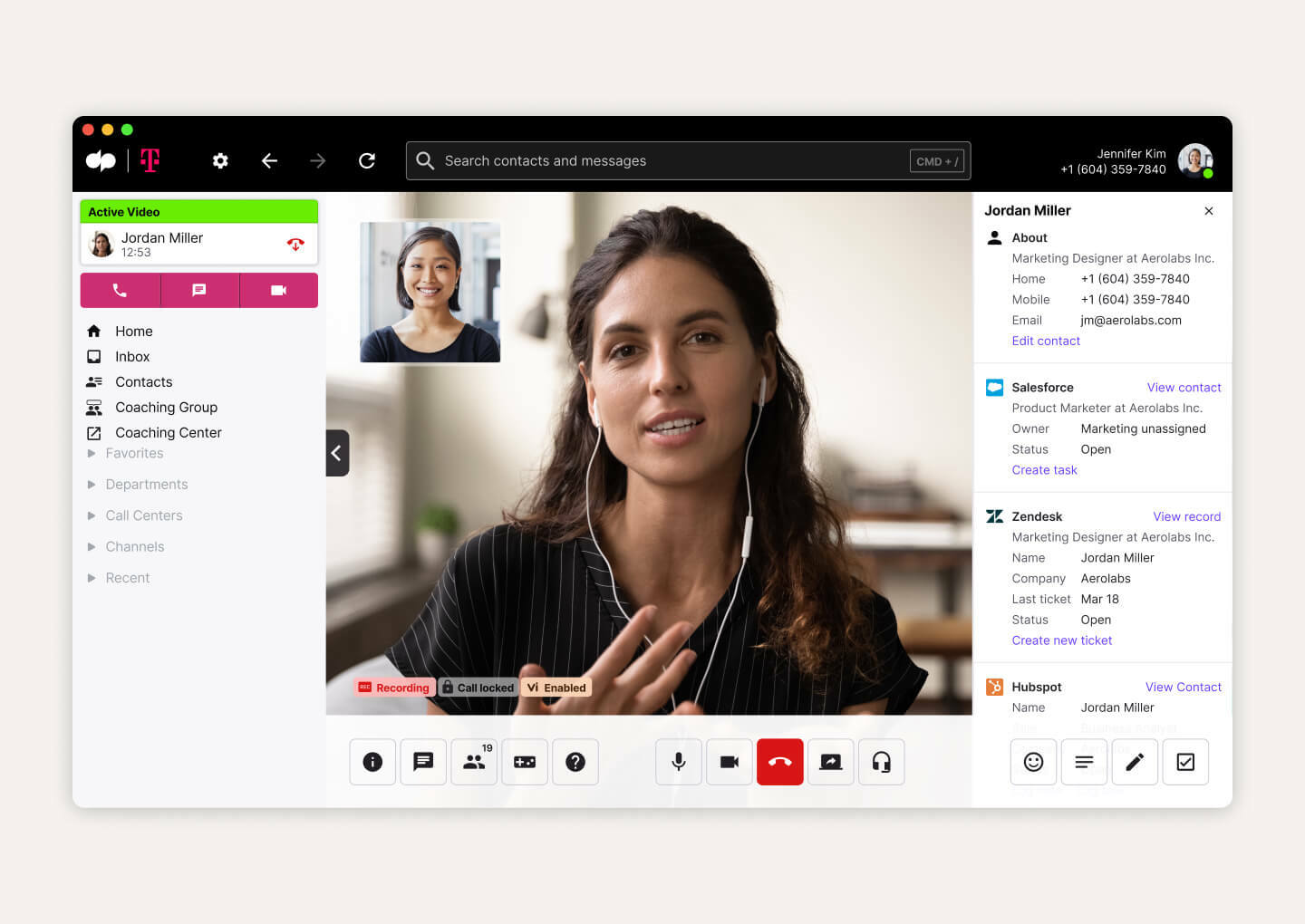1305x924 pixels.
Task: Expand the Channels section
Action: click(125, 547)
